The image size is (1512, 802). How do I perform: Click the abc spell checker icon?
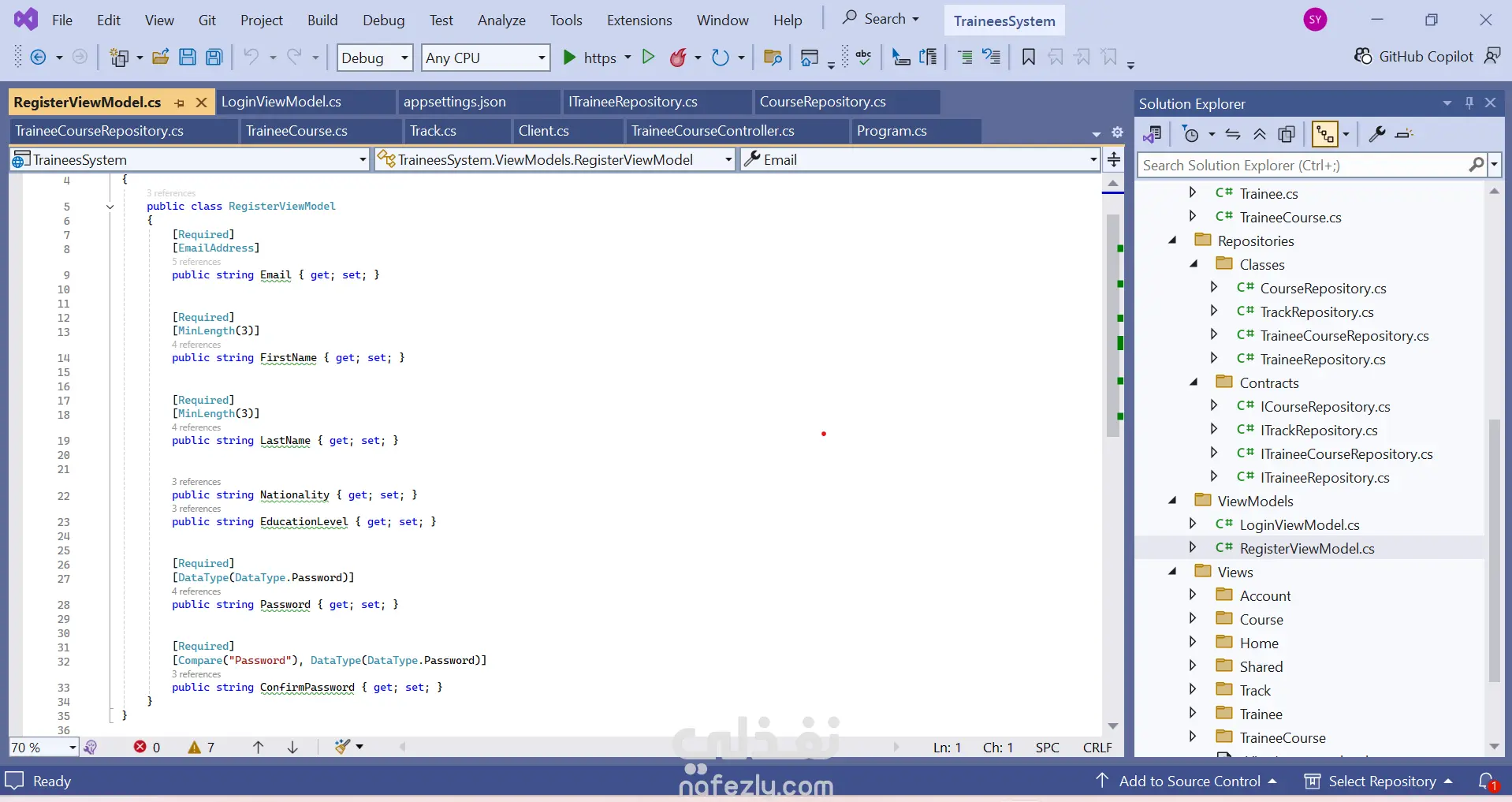click(863, 57)
